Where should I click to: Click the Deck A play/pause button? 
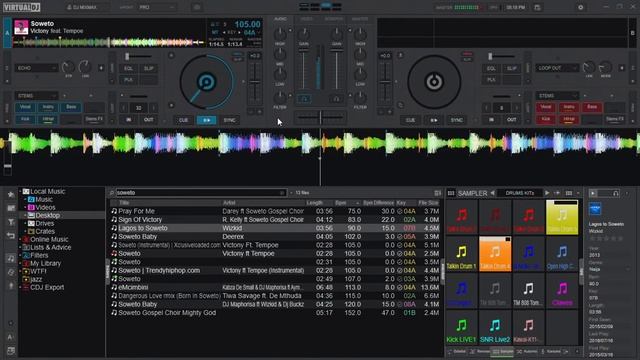(207, 120)
